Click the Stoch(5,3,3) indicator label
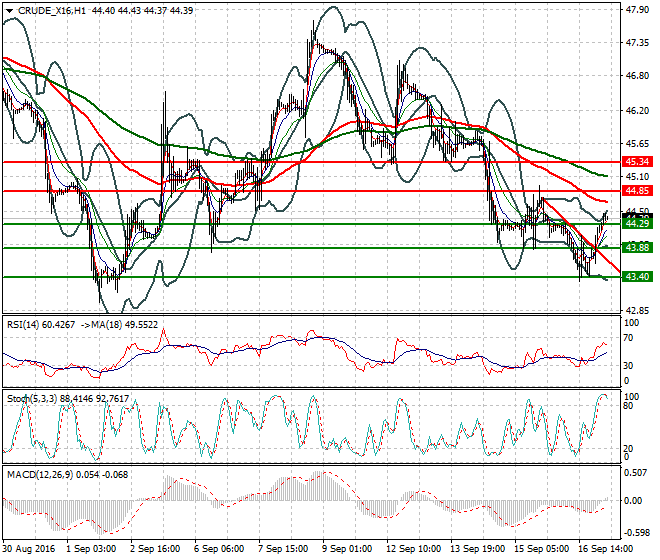 pos(28,396)
